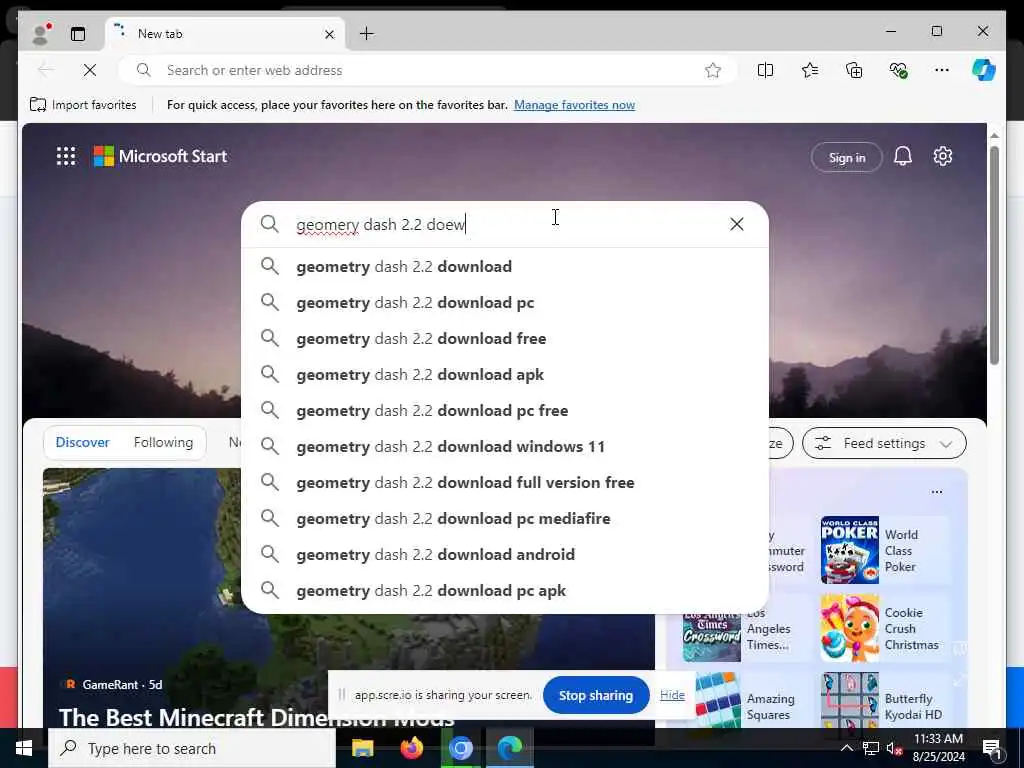
Task: Open split screen view icon
Action: (765, 70)
